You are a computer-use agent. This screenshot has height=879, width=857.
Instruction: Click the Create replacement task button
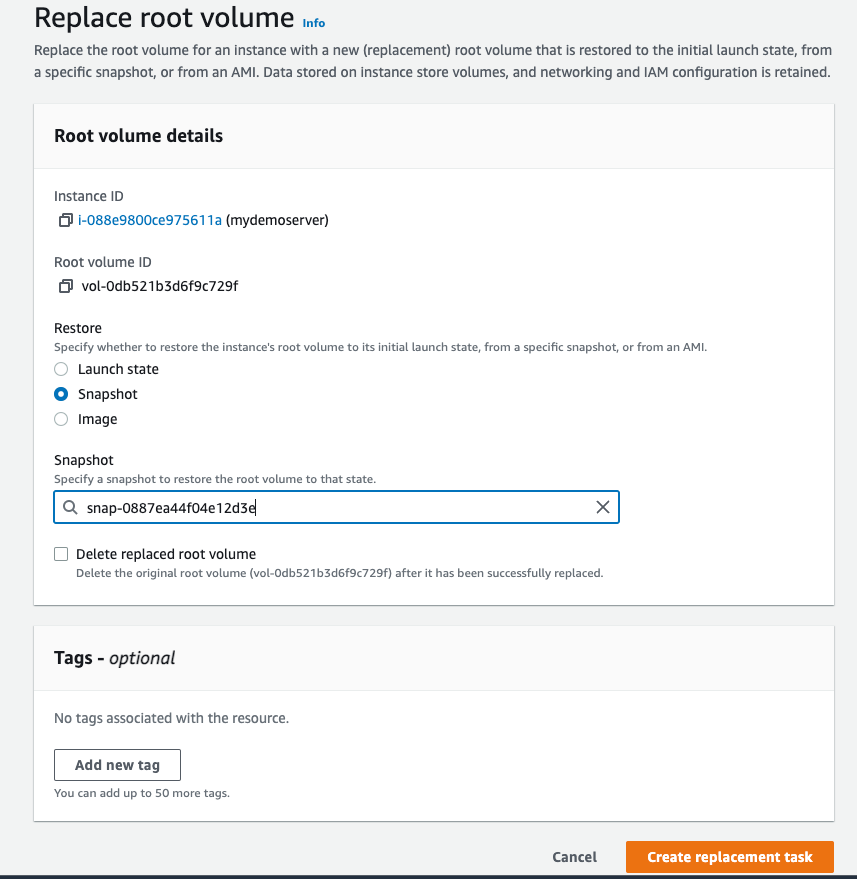pos(730,857)
